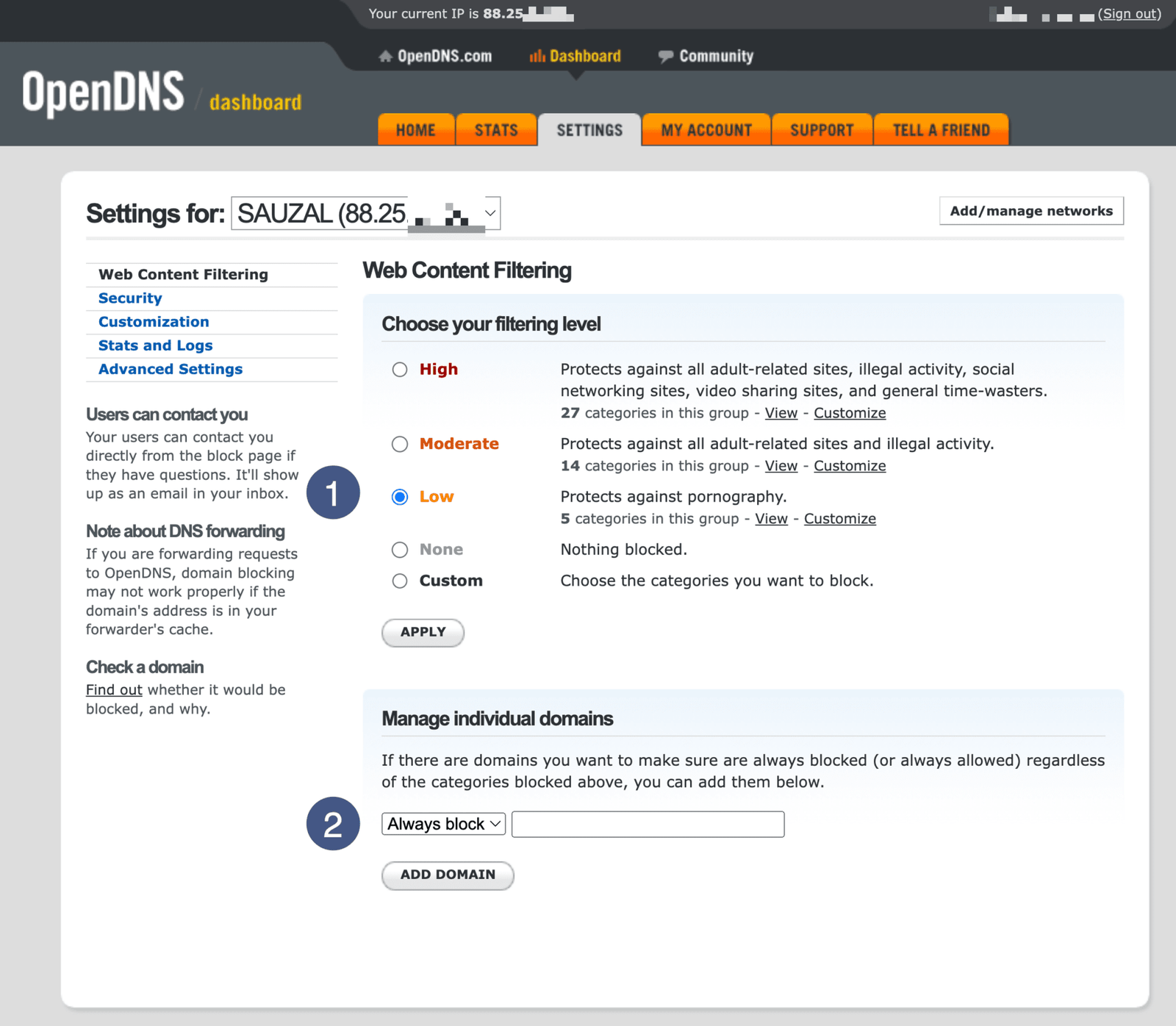The height and width of the screenshot is (1026, 1176).
Task: Select the High filtering level
Action: click(400, 370)
